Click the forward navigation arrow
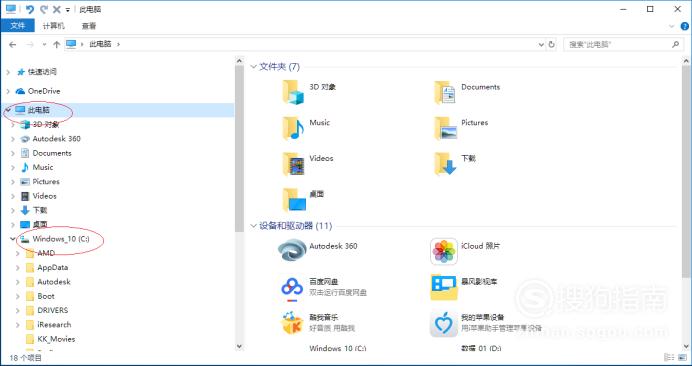The height and width of the screenshot is (366, 692). 30,45
